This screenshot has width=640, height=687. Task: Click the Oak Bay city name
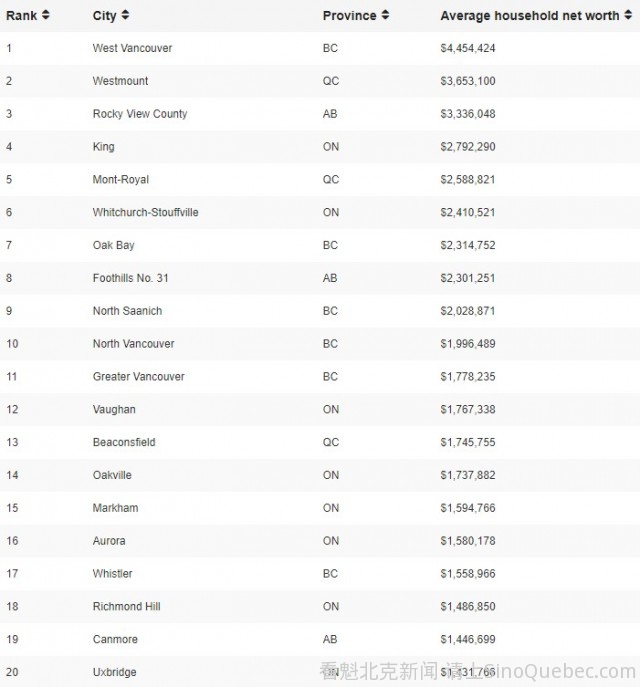click(113, 245)
